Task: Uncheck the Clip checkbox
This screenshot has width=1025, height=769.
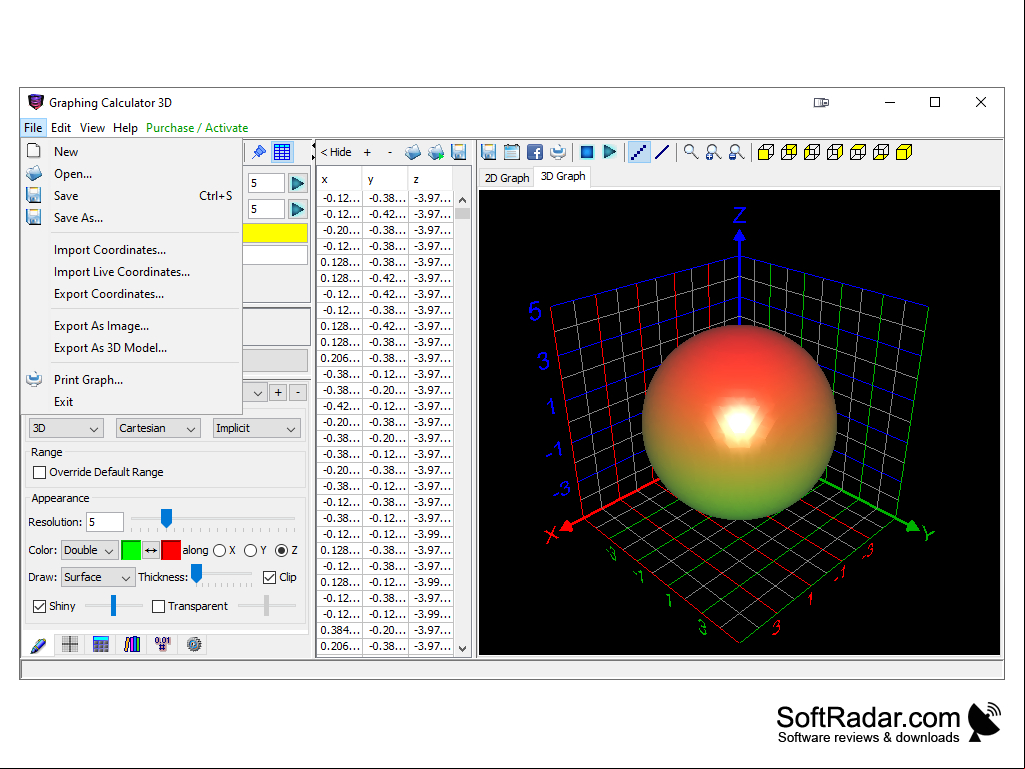Action: click(x=269, y=577)
